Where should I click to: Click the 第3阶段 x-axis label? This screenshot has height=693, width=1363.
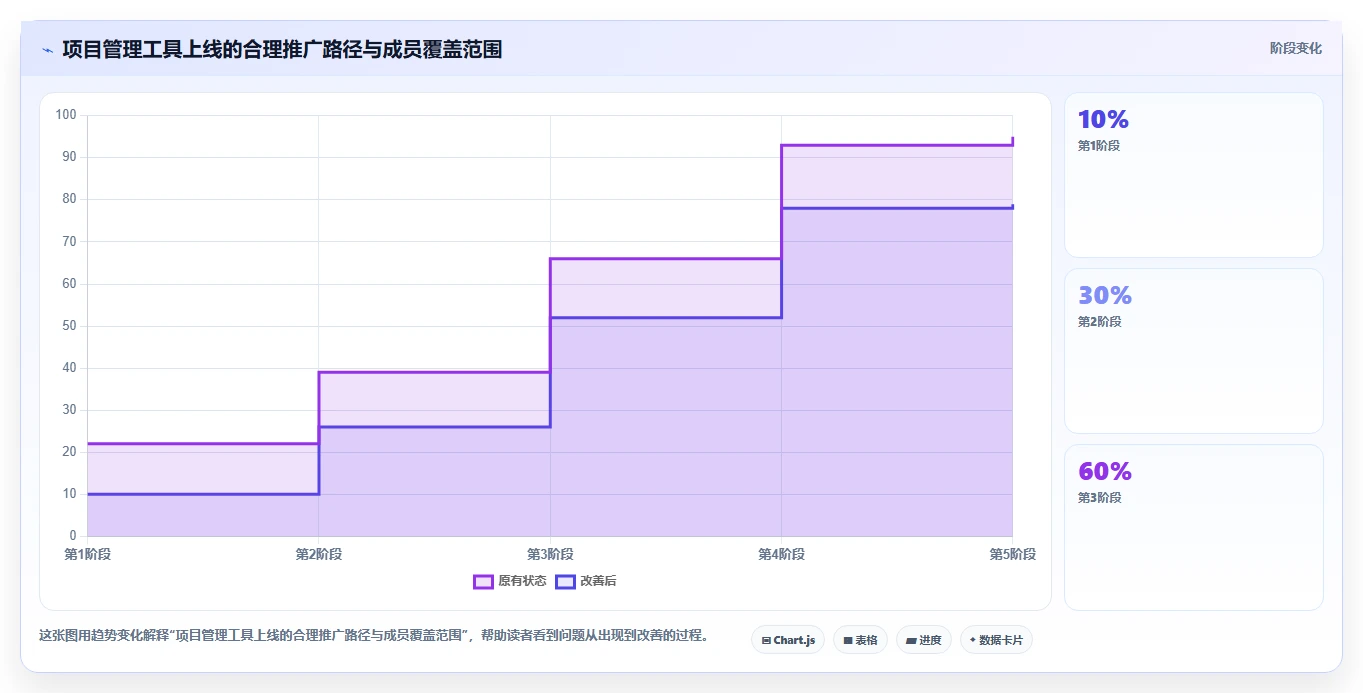pos(550,554)
